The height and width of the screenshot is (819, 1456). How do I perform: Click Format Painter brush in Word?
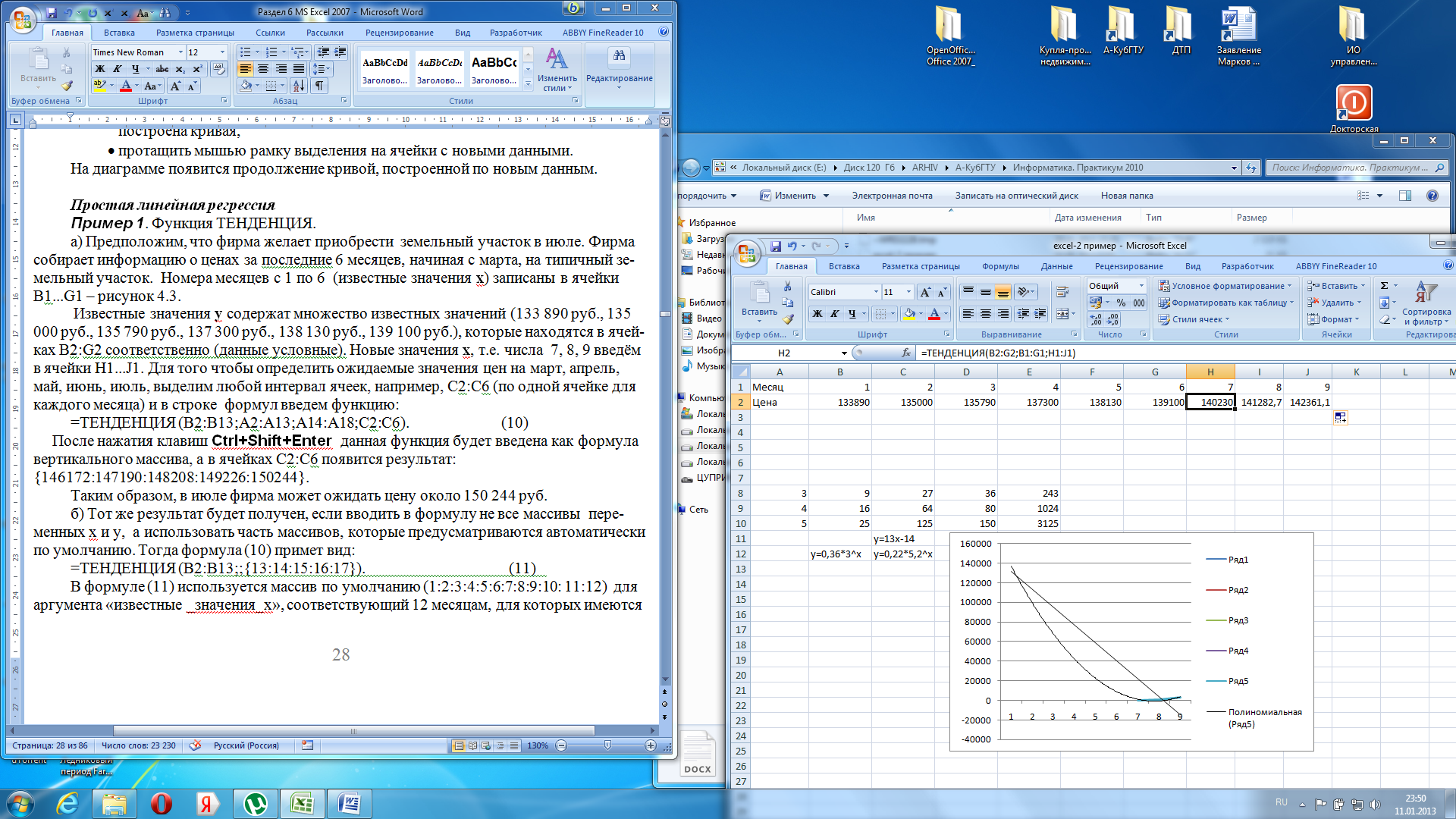click(x=67, y=86)
